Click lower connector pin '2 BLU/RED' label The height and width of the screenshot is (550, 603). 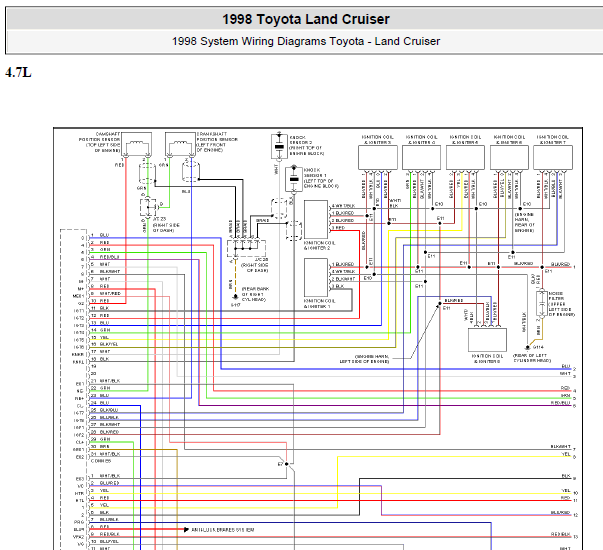[x=105, y=483]
